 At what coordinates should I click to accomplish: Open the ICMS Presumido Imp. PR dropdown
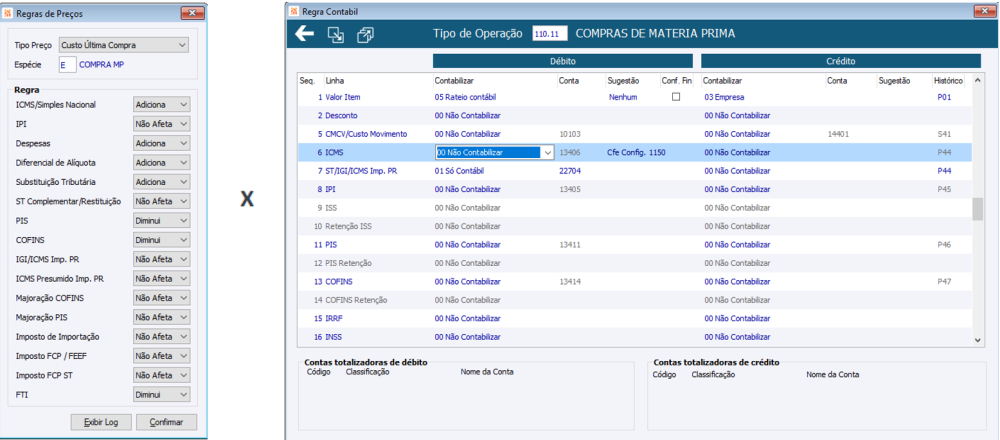click(161, 279)
